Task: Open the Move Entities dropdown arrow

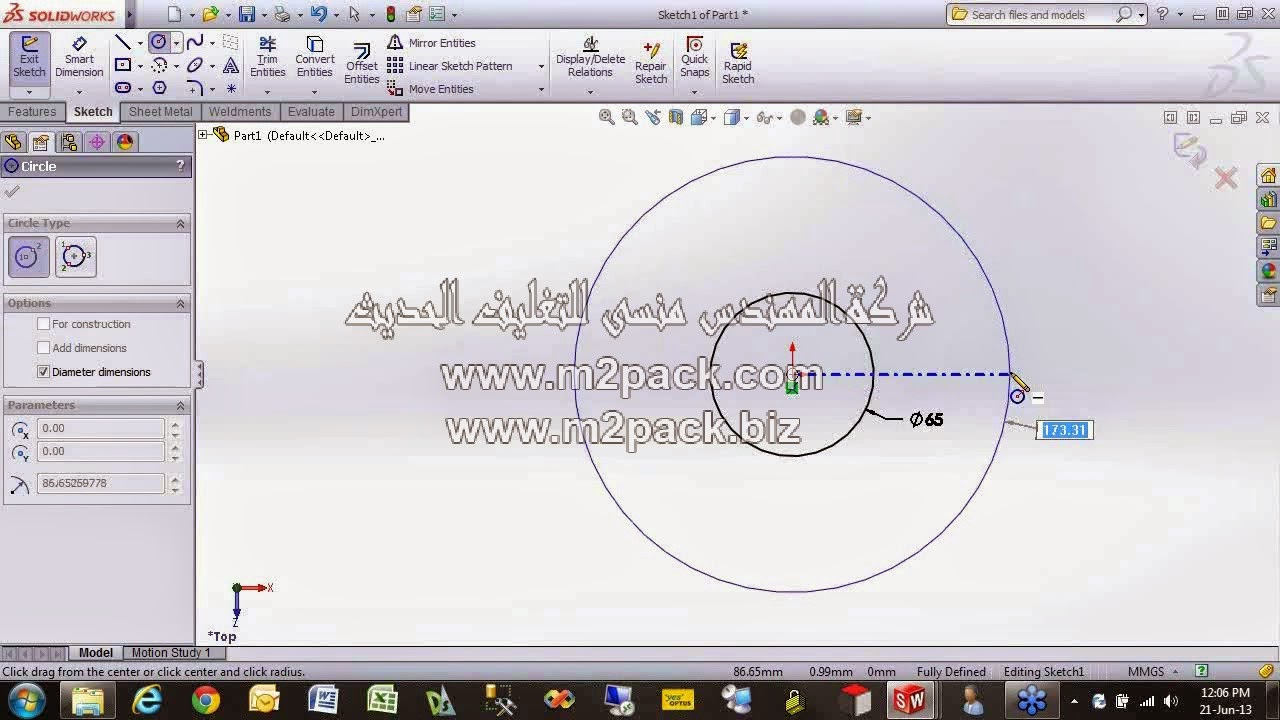Action: 541,89
